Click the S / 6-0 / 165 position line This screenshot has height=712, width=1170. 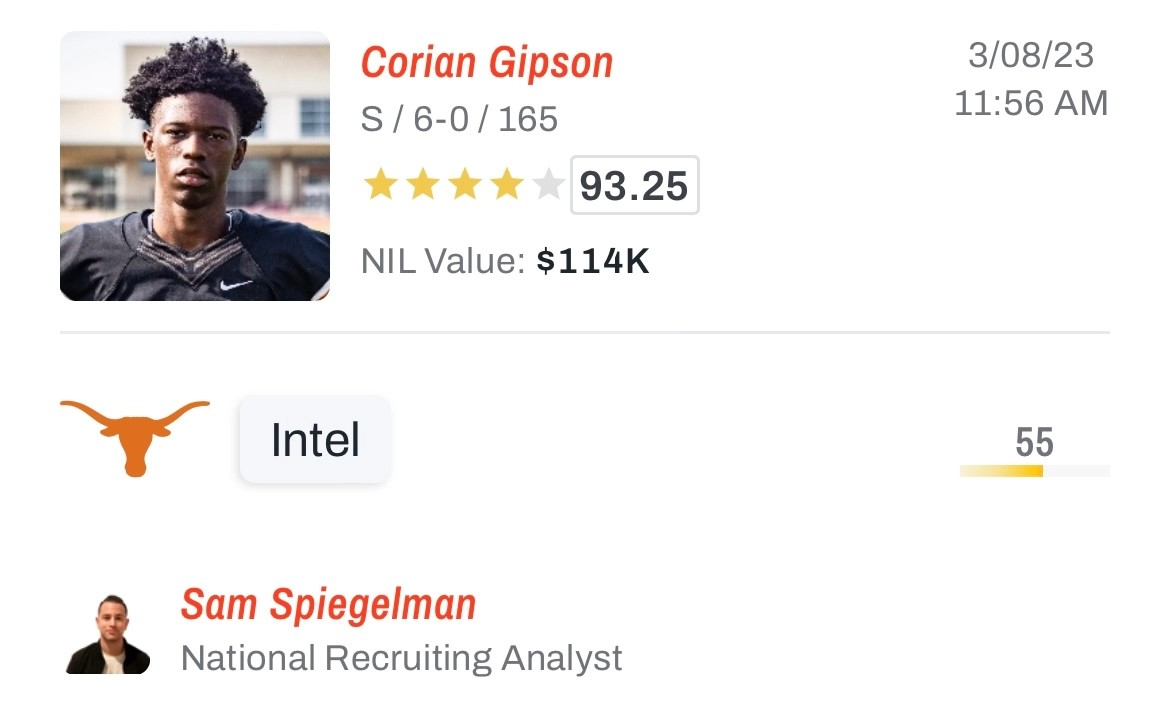click(459, 119)
